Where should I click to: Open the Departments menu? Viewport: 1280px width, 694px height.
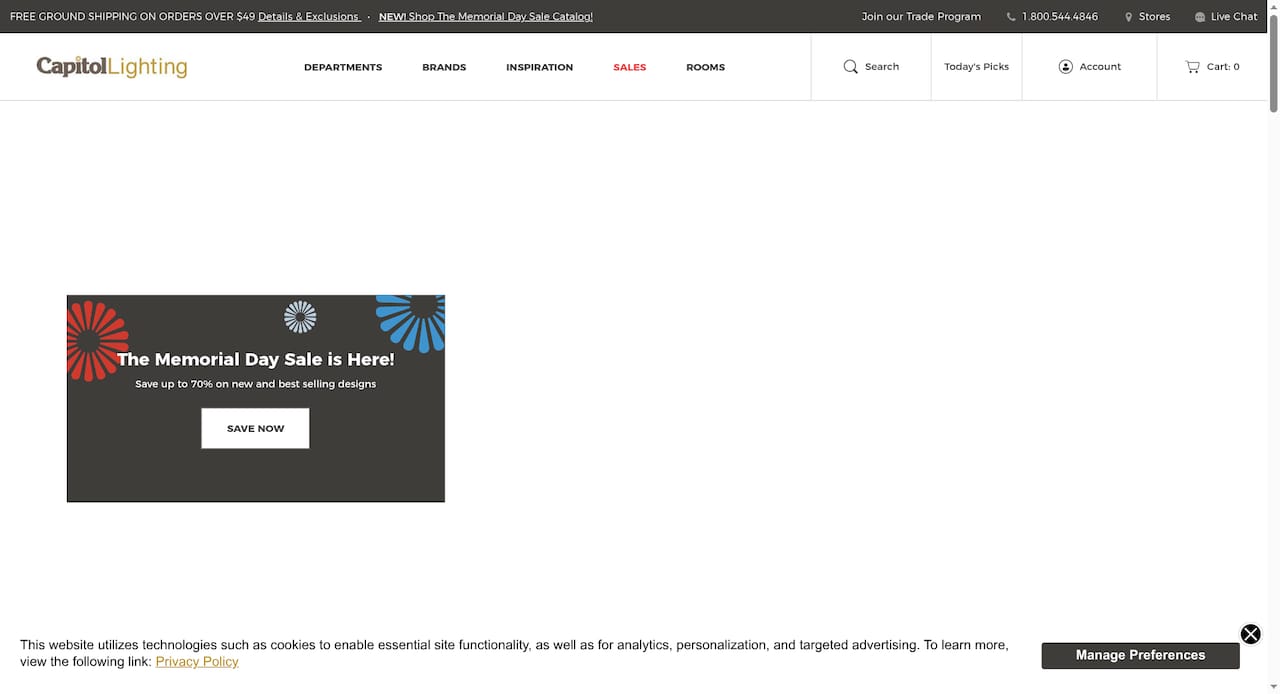tap(343, 67)
